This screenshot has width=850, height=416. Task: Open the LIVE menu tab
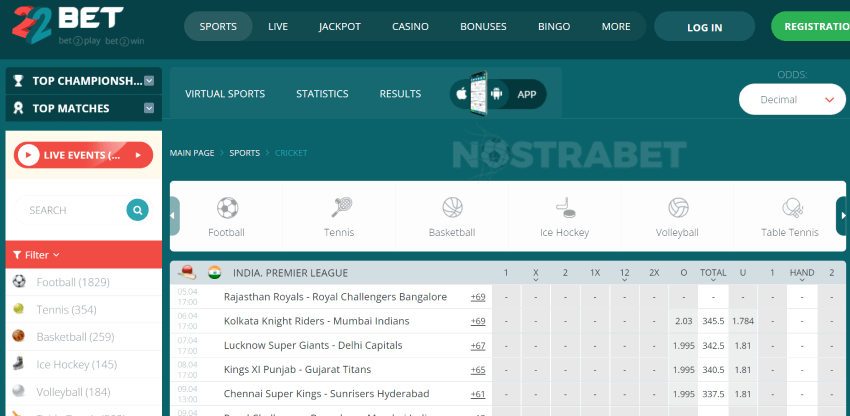pos(278,27)
